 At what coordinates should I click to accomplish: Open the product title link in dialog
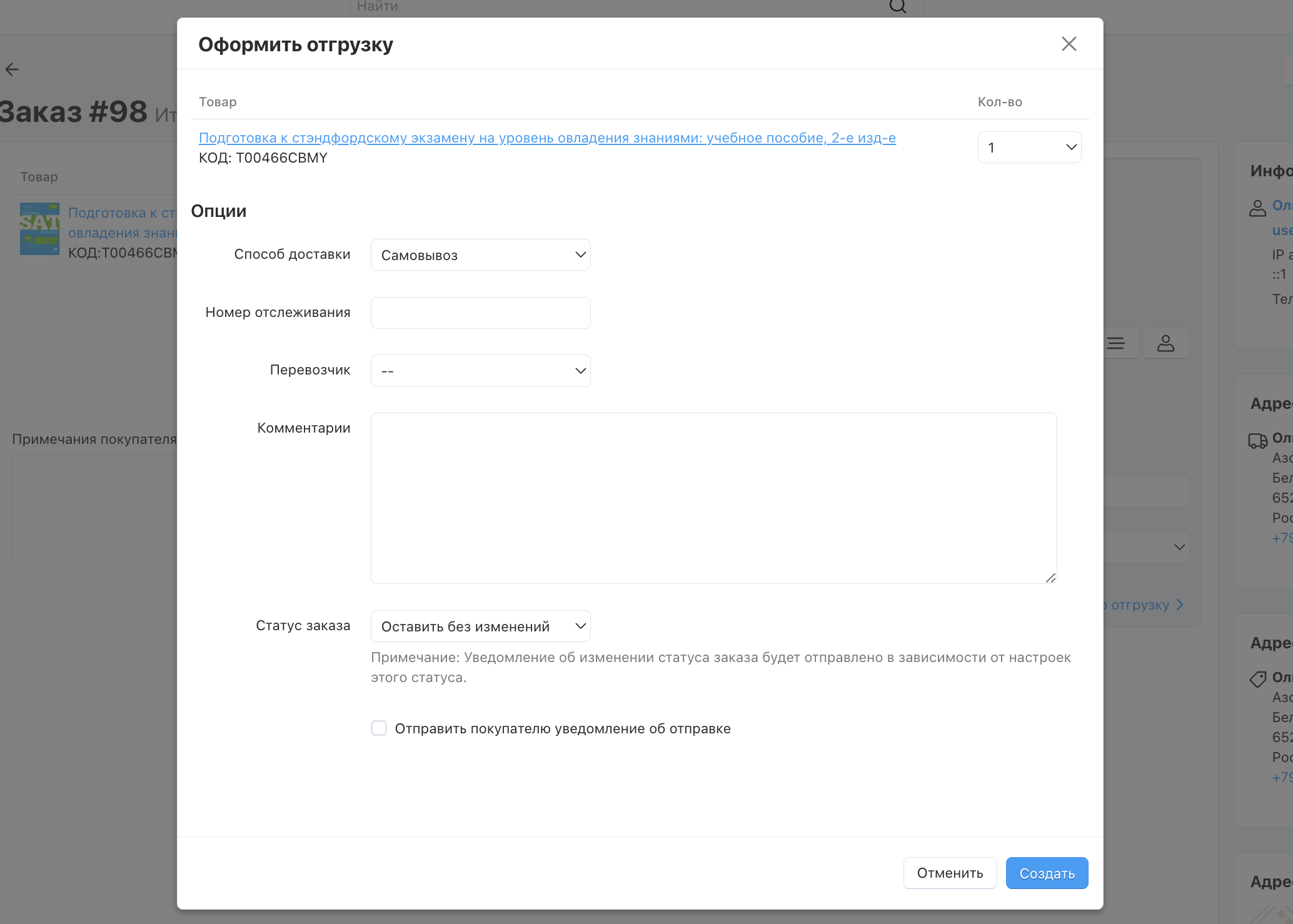(x=547, y=138)
